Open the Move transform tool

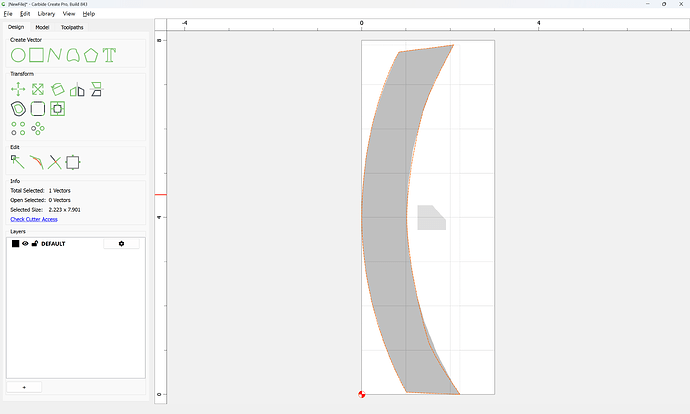(x=18, y=89)
